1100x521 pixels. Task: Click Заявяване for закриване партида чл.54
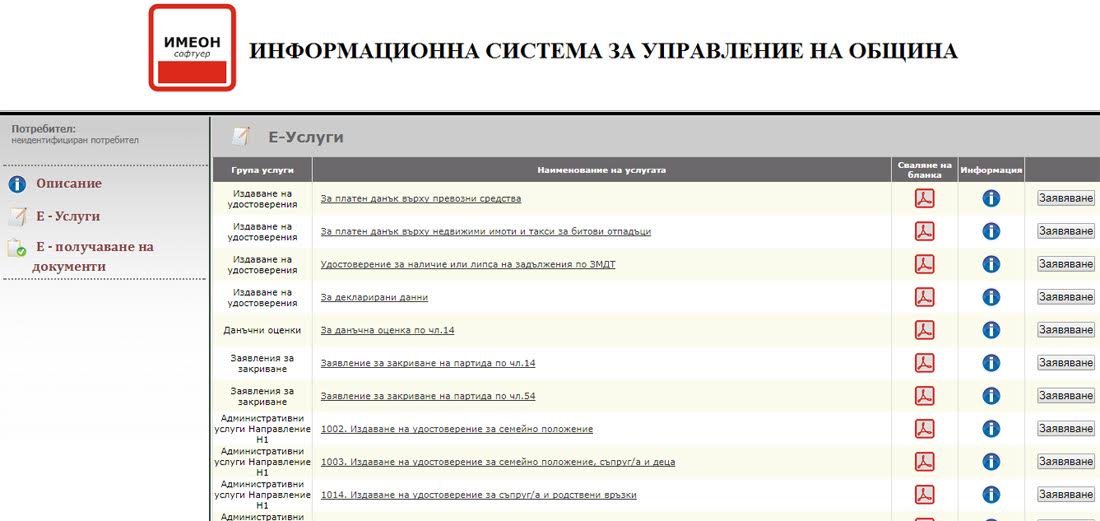[x=1066, y=396]
